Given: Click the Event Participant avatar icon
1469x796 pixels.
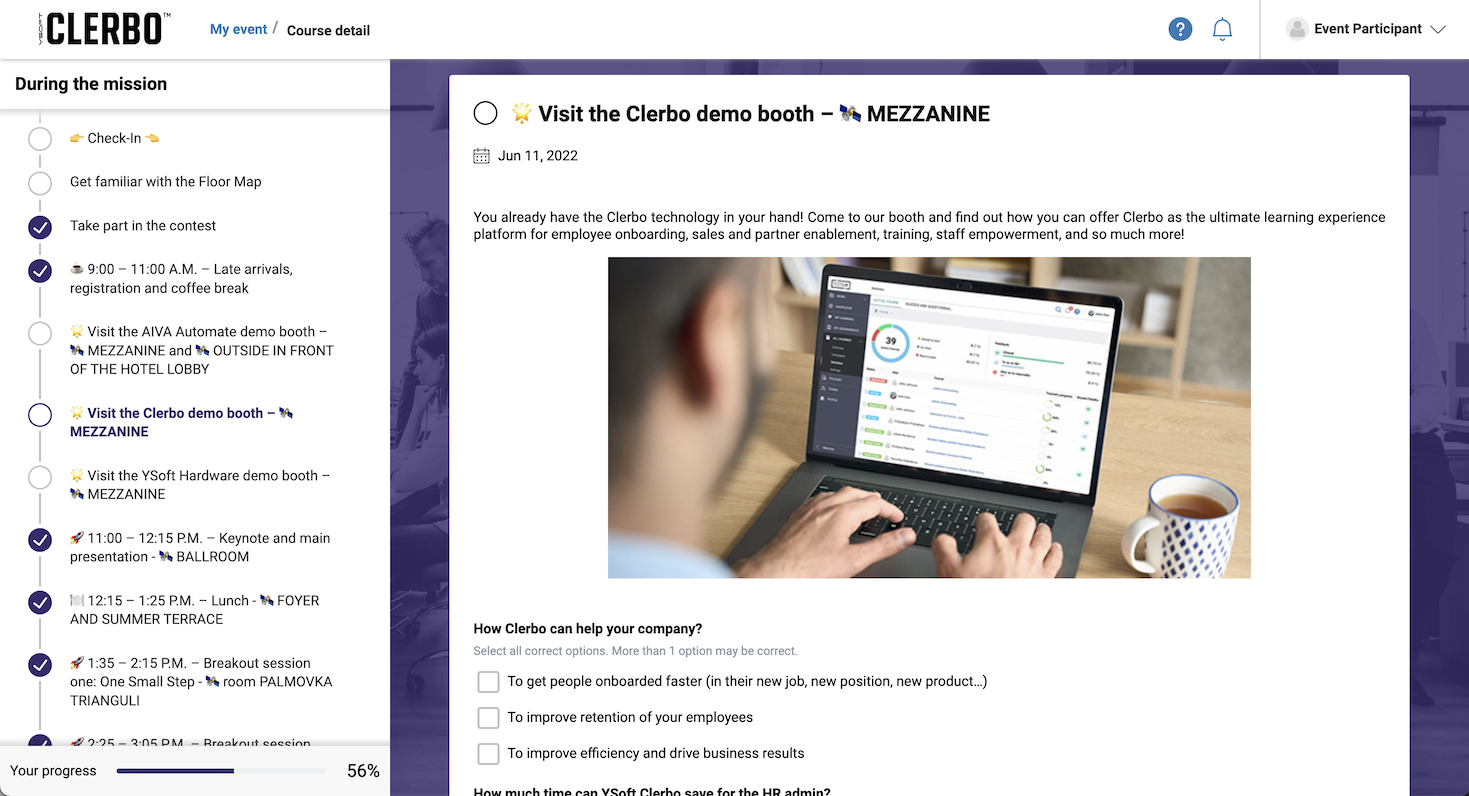Looking at the screenshot, I should (1297, 29).
